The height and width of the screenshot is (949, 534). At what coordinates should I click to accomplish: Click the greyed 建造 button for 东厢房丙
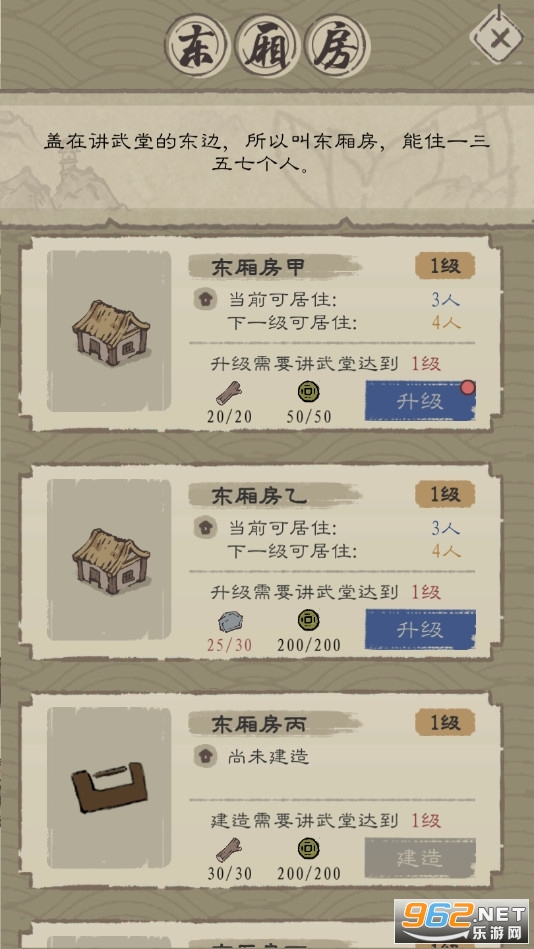tap(420, 858)
